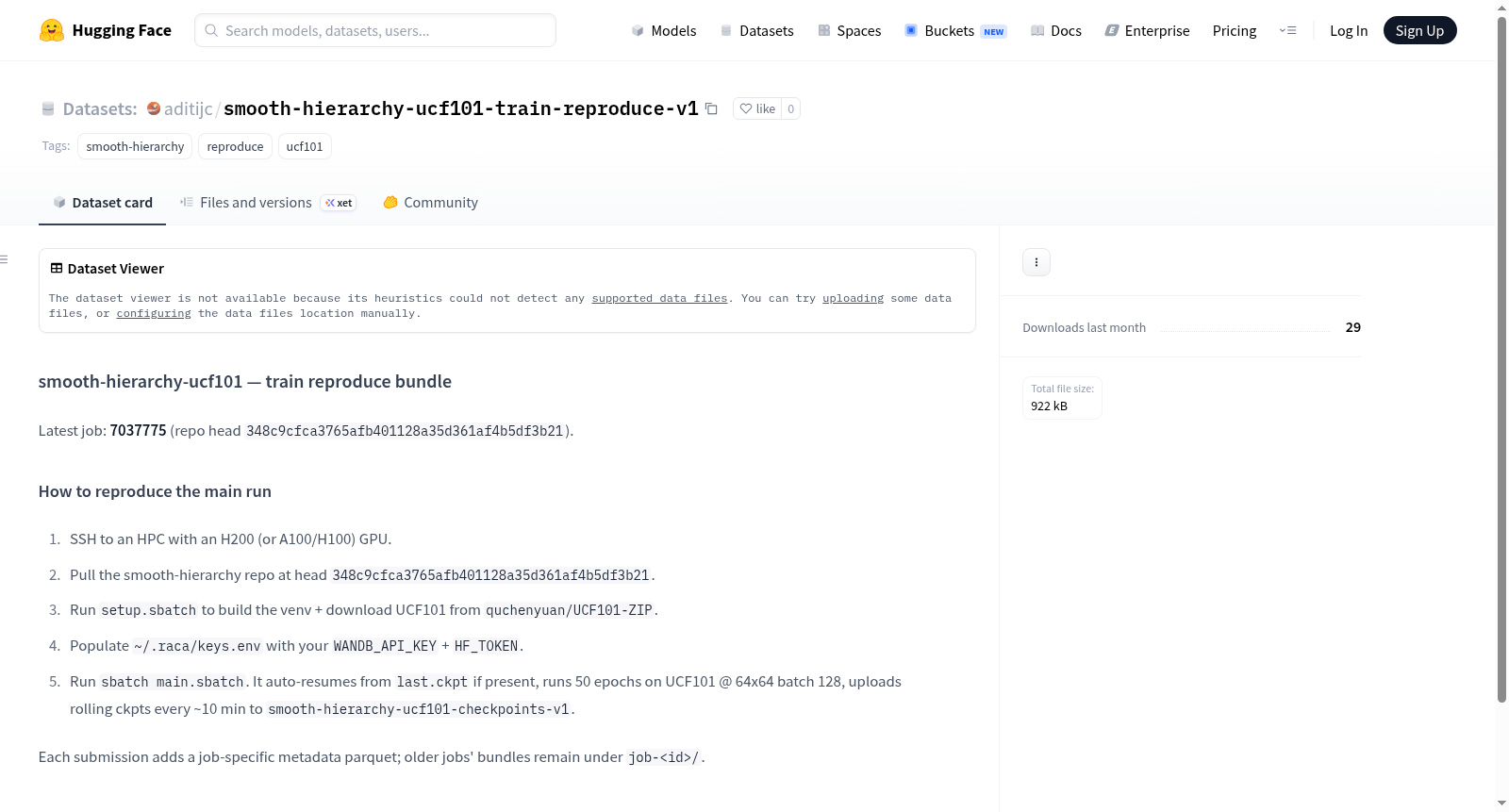1509x812 pixels.
Task: Click the Hugging Face logo icon
Action: point(52,30)
